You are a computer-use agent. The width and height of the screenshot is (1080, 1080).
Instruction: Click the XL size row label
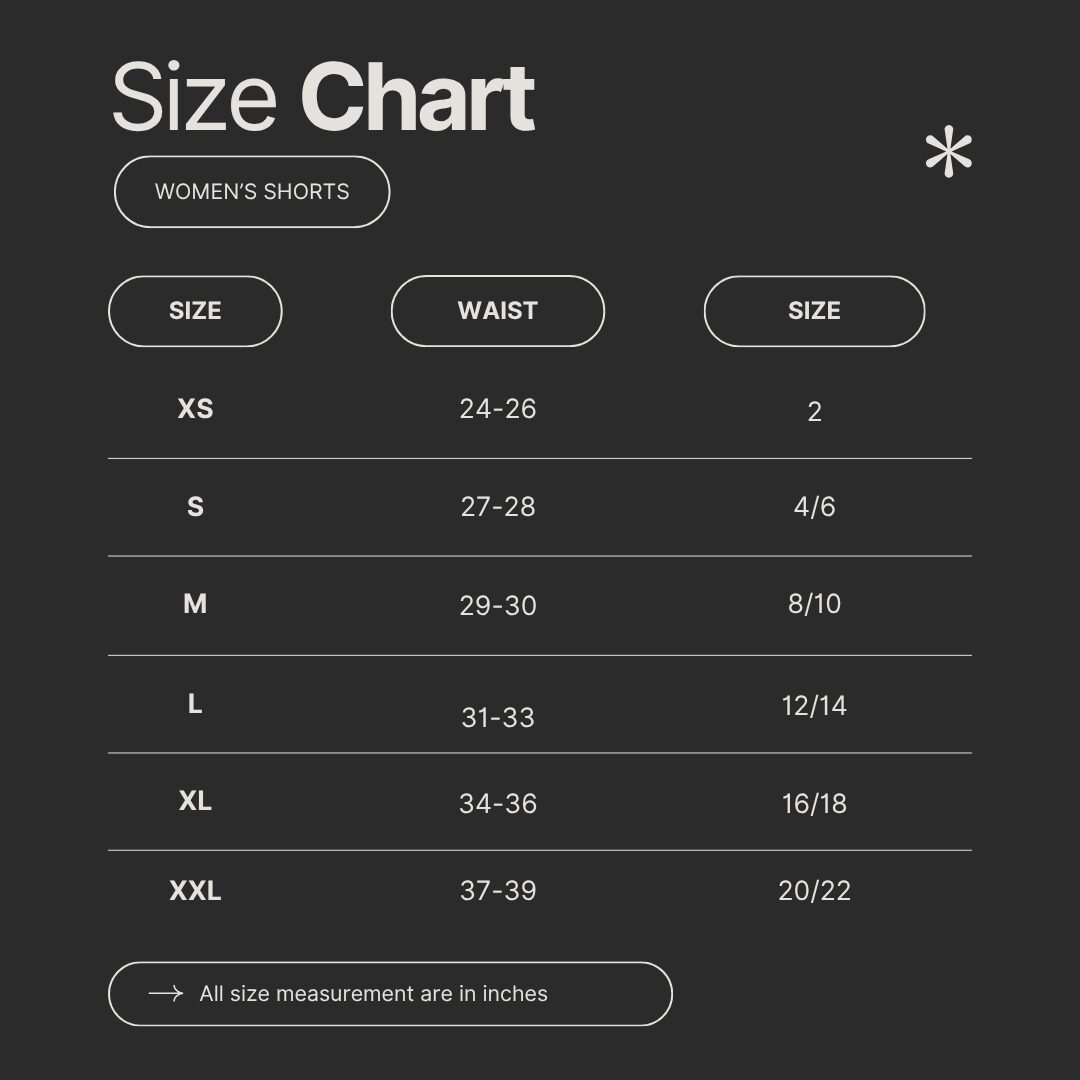click(x=195, y=801)
